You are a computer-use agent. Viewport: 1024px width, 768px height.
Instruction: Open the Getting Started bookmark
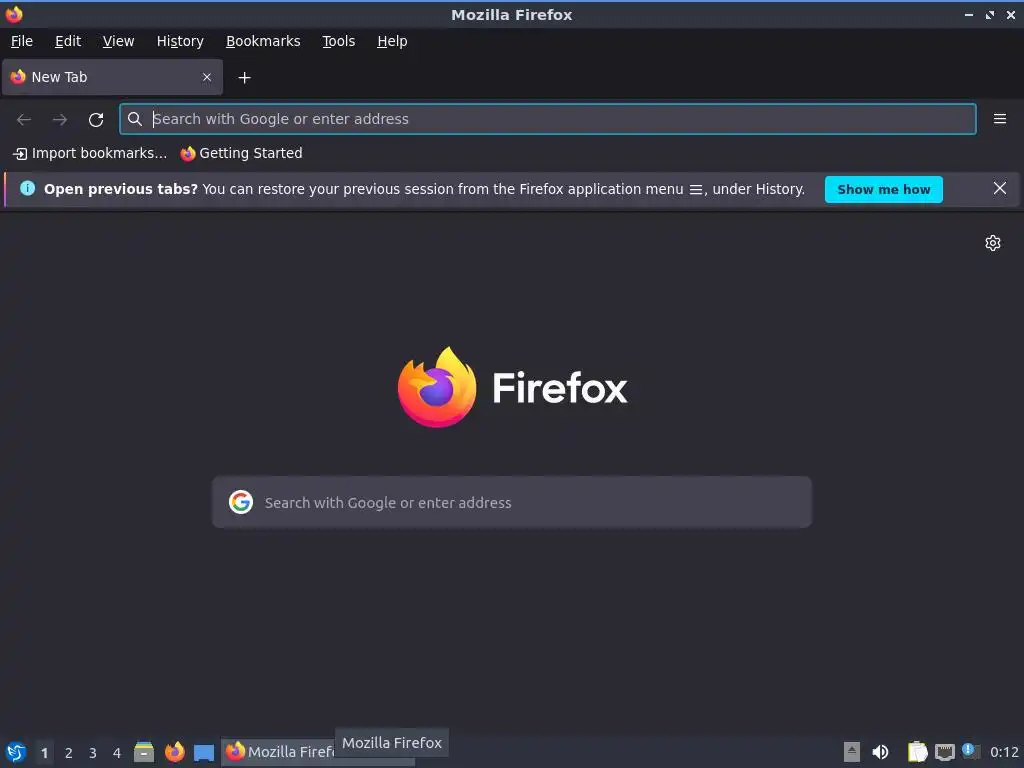click(x=242, y=153)
